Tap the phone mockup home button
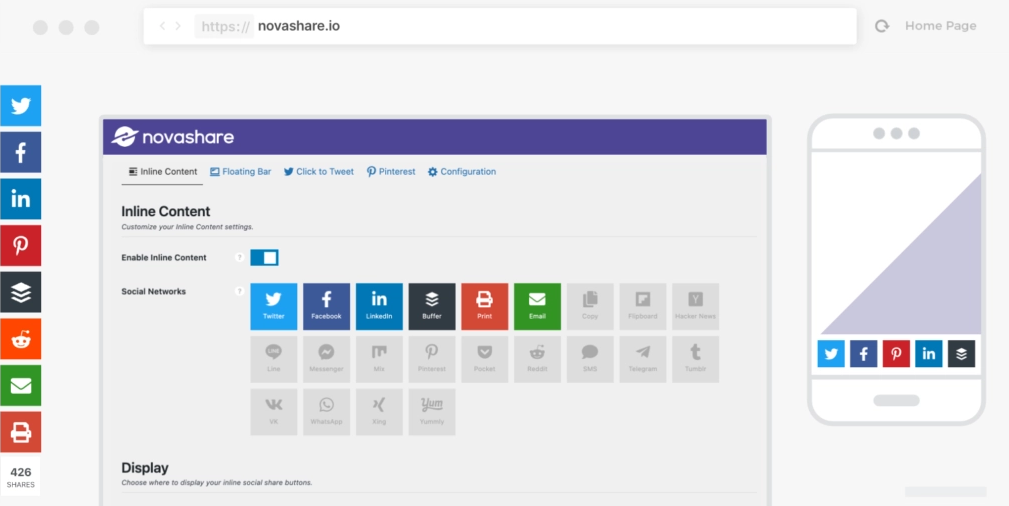The width and height of the screenshot is (1009, 506). [896, 400]
